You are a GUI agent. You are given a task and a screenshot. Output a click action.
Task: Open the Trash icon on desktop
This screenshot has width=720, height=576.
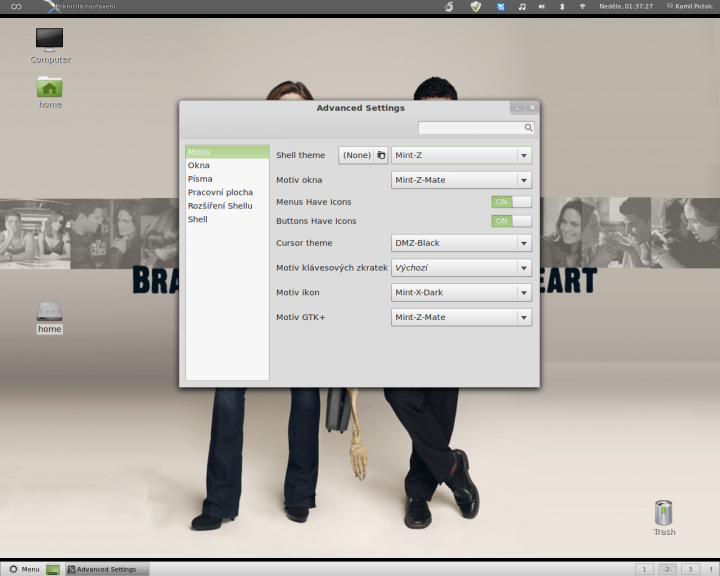tap(664, 518)
